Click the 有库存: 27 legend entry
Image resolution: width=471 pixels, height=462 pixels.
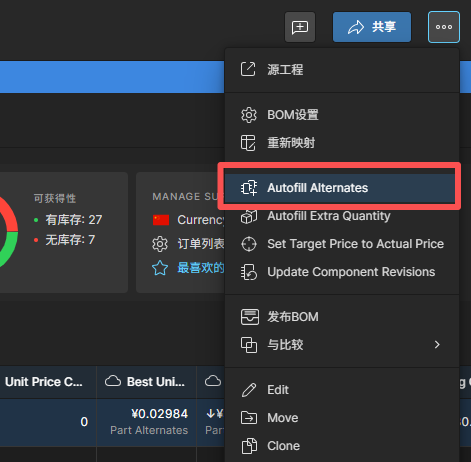tap(68, 220)
